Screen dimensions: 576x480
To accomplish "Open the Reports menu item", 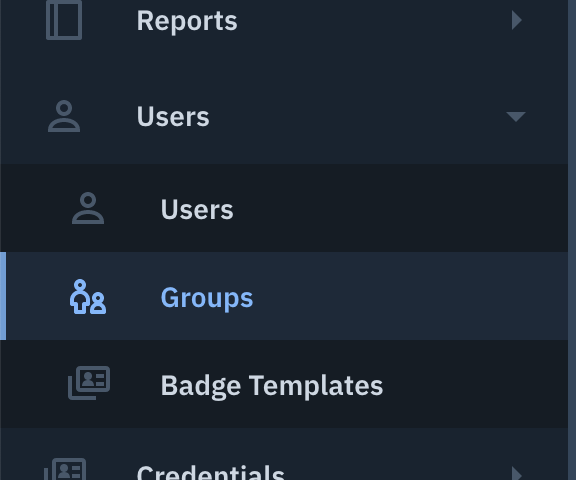I will pyautogui.click(x=187, y=21).
